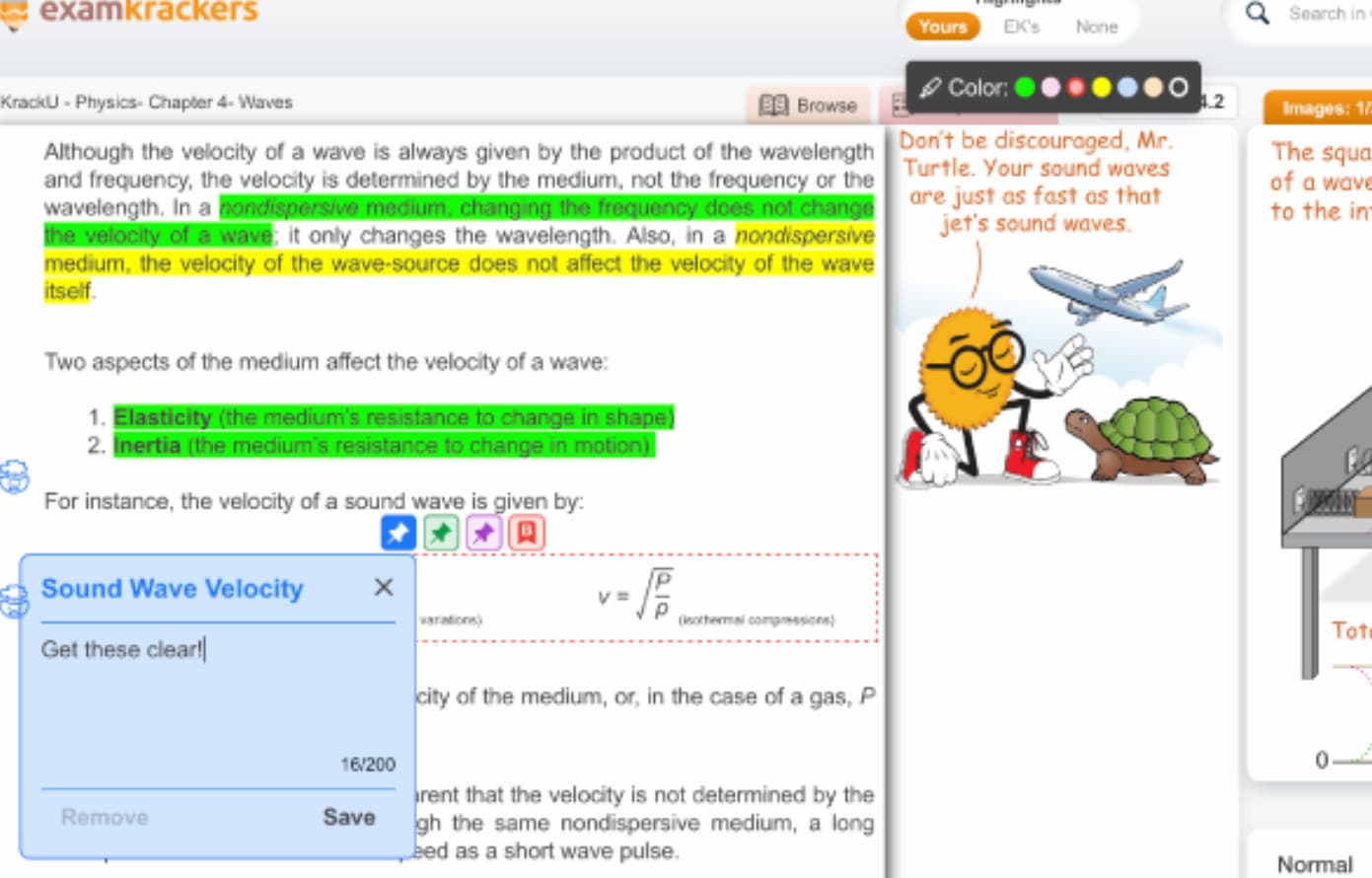Set highlights to None
The image size is (1372, 878).
coord(1097,27)
